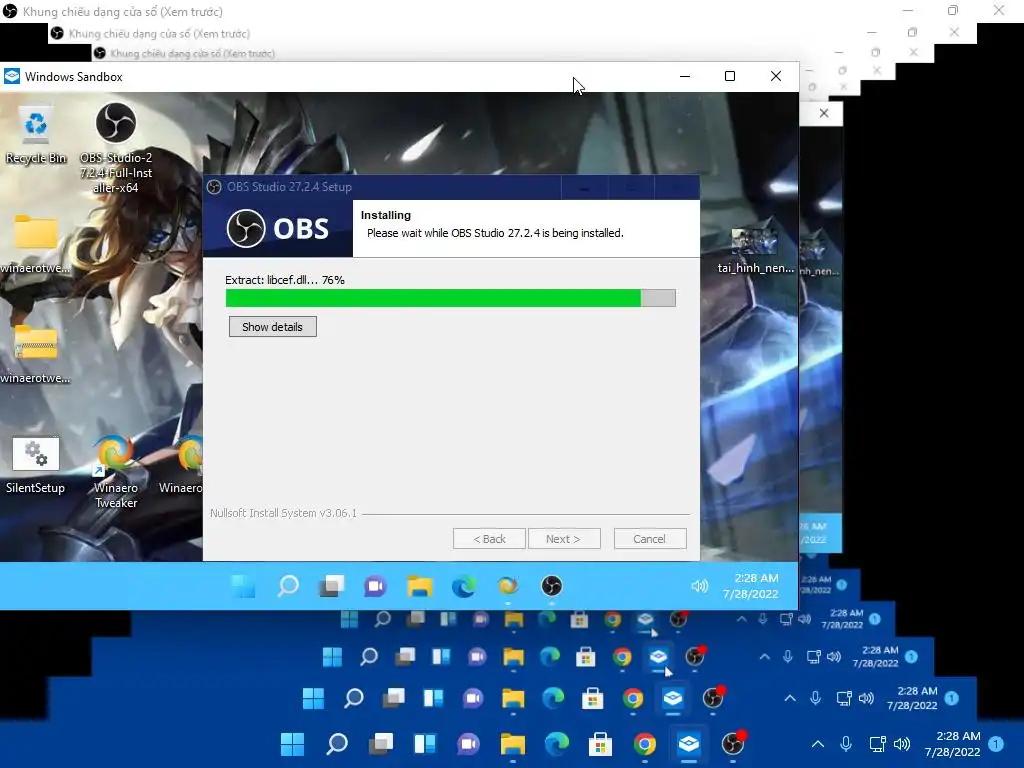
Task: Maximize the Windows Sandbox window
Action: pyautogui.click(x=730, y=76)
